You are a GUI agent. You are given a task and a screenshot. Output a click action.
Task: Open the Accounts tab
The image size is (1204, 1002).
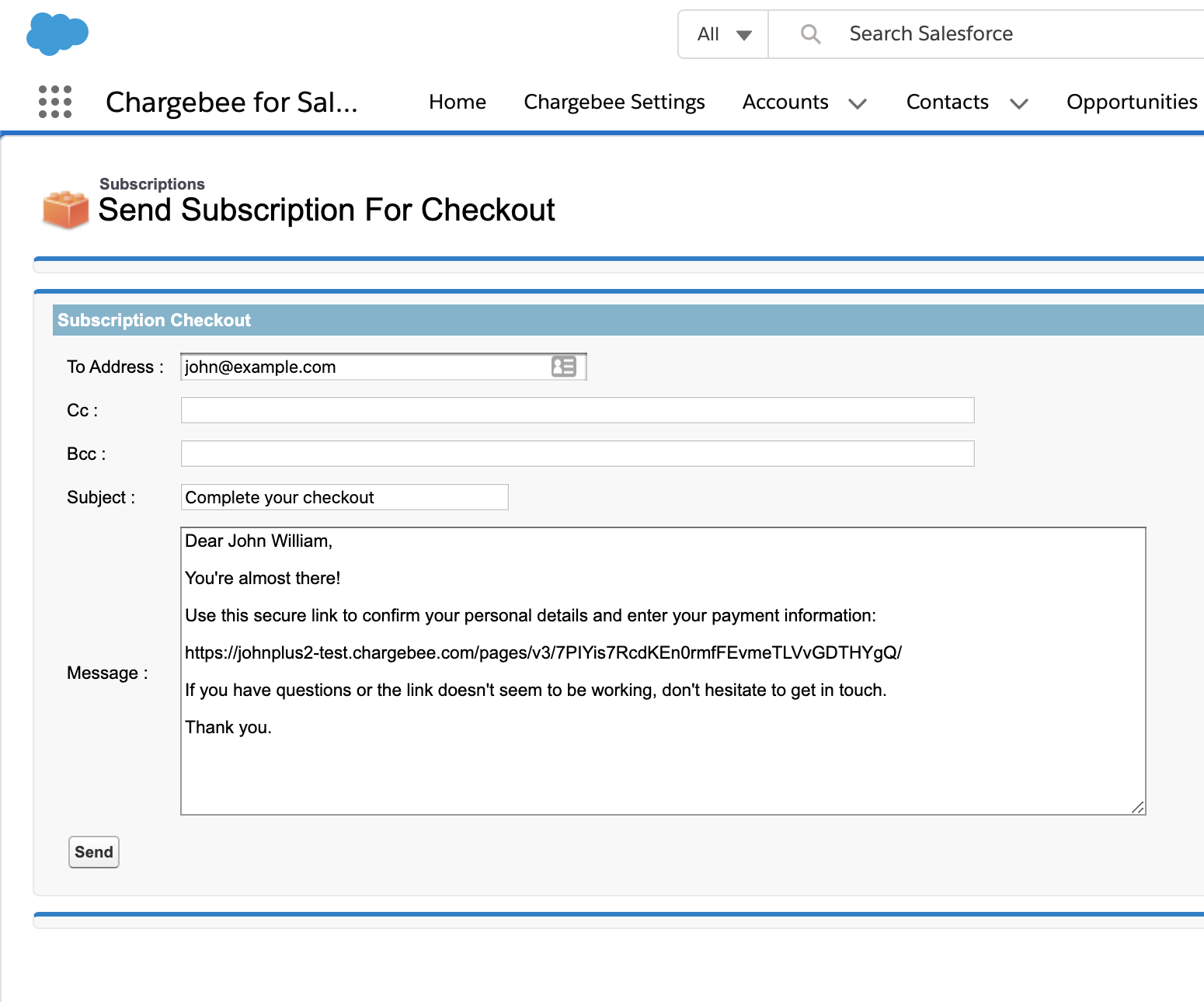pyautogui.click(x=785, y=102)
